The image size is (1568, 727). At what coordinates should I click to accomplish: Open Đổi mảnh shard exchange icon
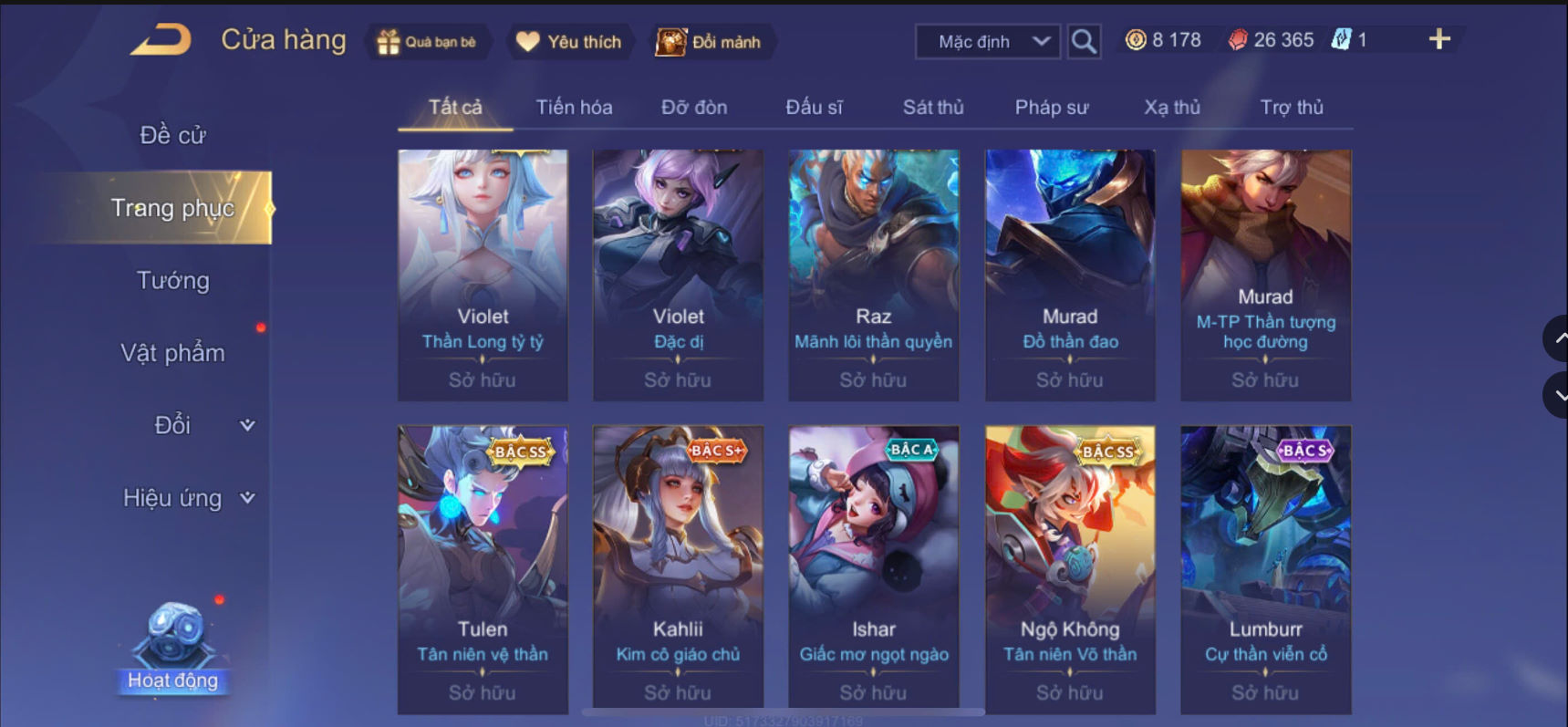coord(670,42)
